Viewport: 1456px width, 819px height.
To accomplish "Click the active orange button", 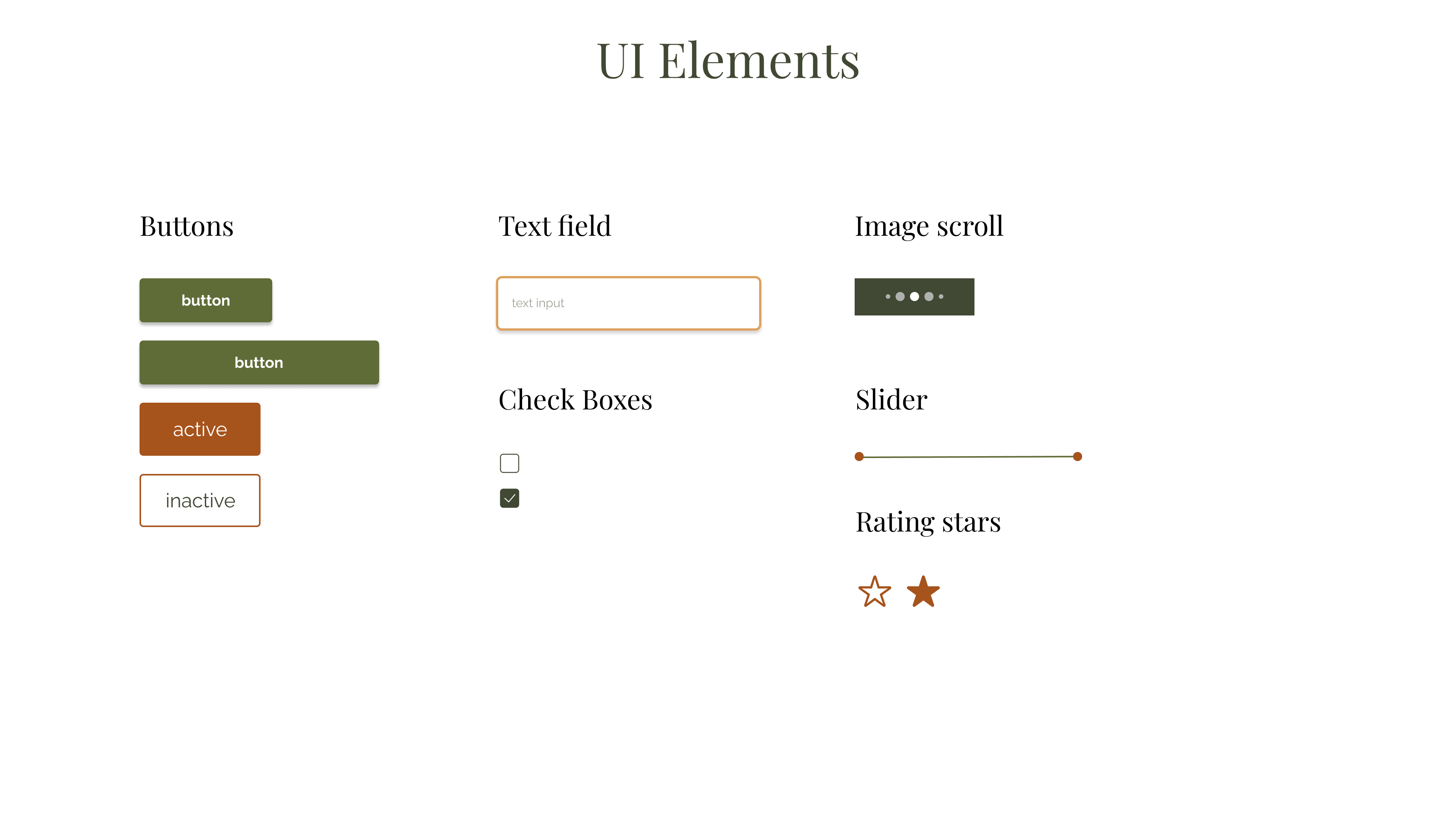I will pos(199,428).
